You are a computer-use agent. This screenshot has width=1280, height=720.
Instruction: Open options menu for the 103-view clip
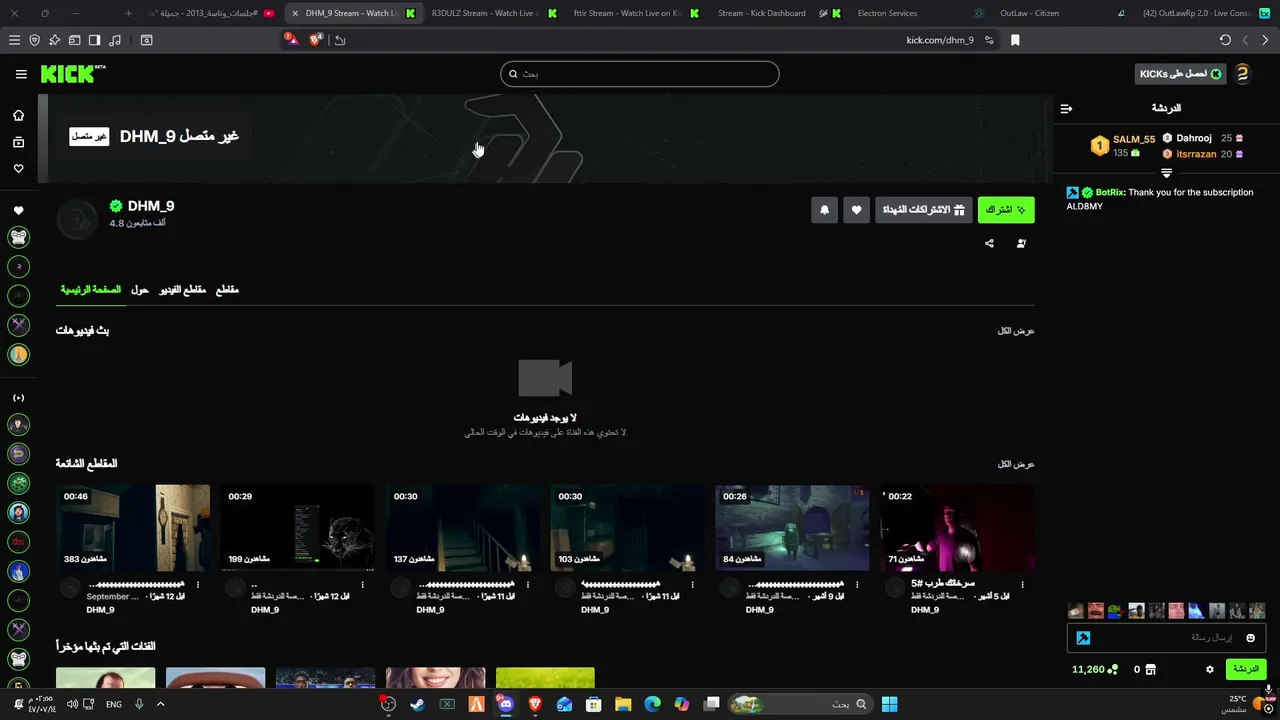pos(692,585)
